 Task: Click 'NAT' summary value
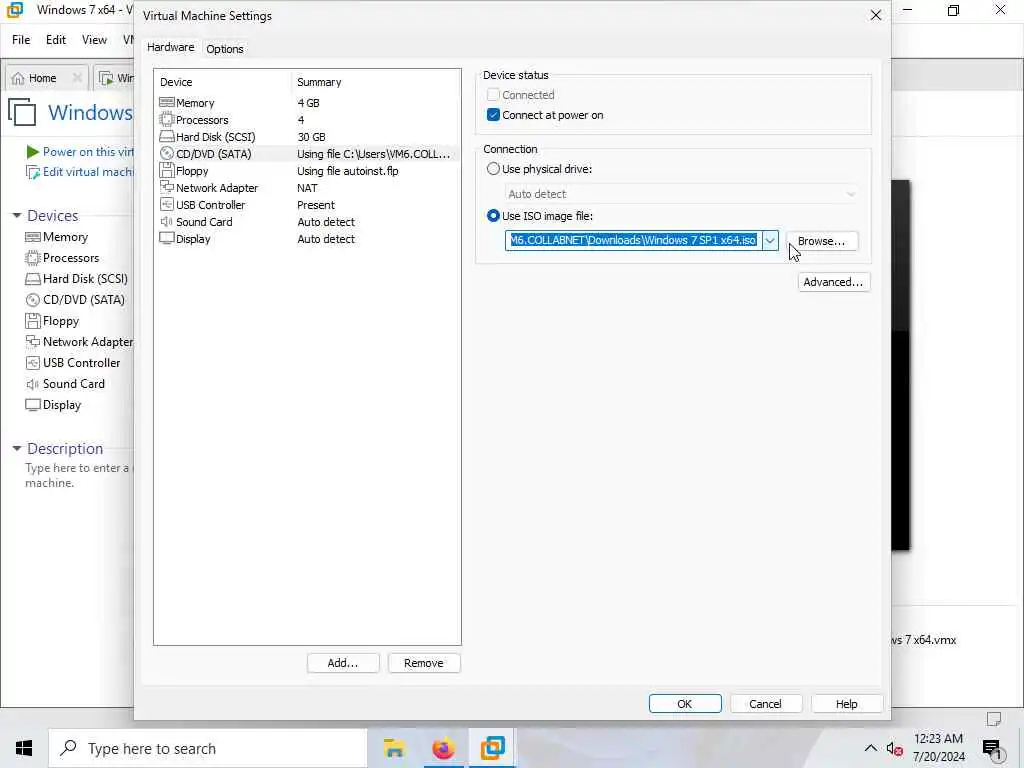pos(307,187)
